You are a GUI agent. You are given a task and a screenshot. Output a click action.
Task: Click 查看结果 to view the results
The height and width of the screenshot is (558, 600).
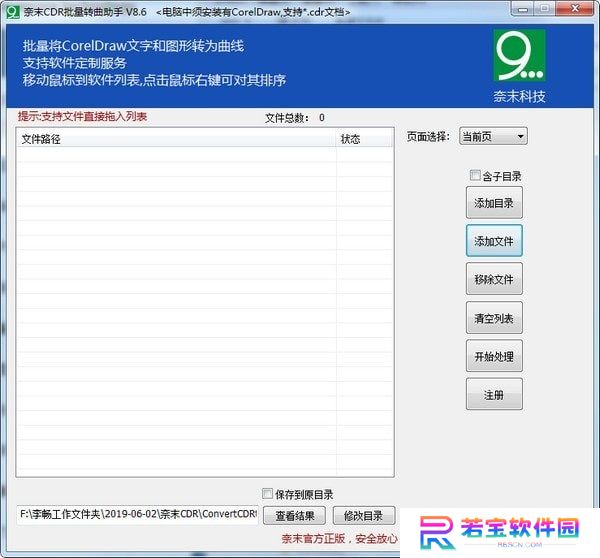click(x=295, y=516)
